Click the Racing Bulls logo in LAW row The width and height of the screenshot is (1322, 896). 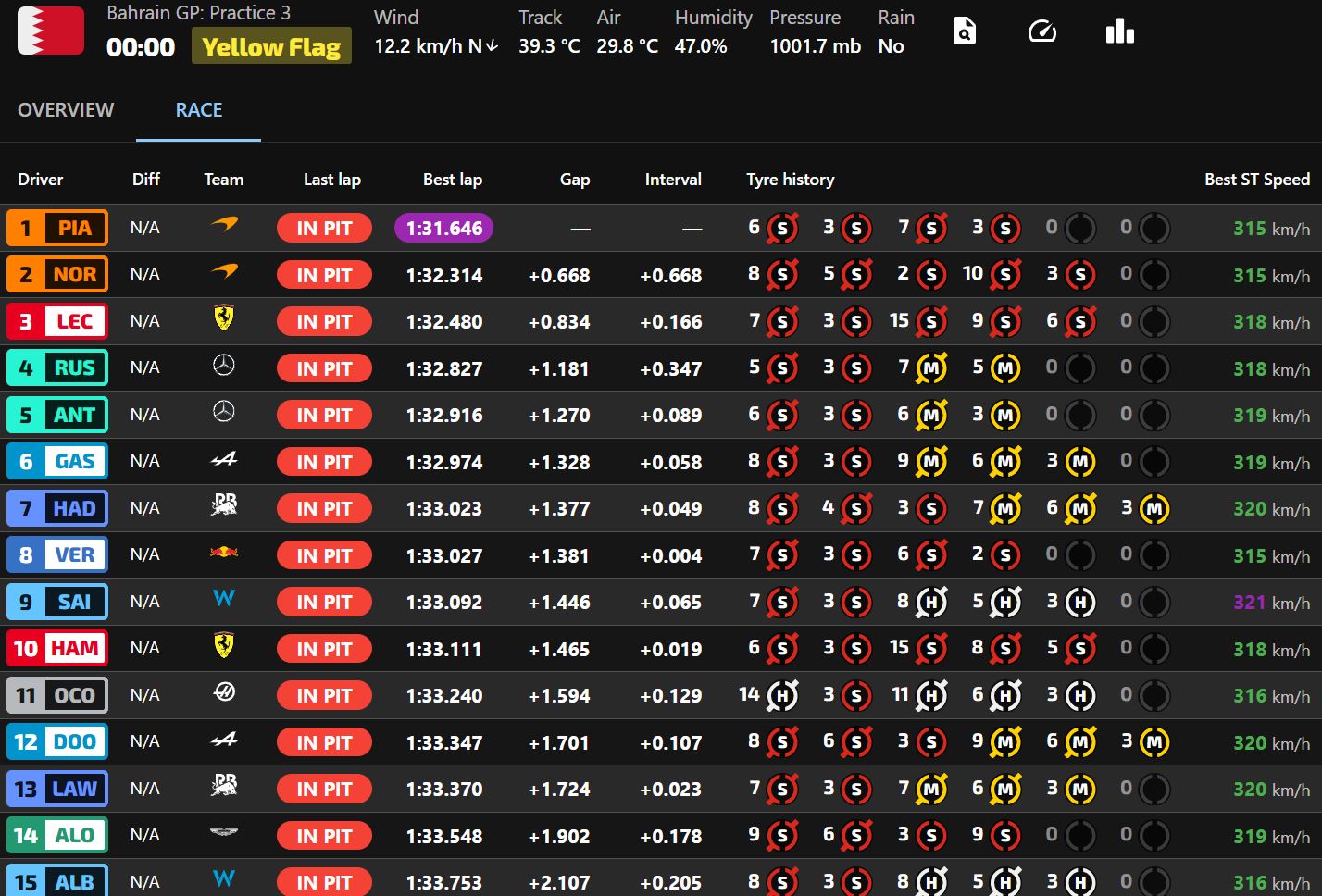coord(224,786)
